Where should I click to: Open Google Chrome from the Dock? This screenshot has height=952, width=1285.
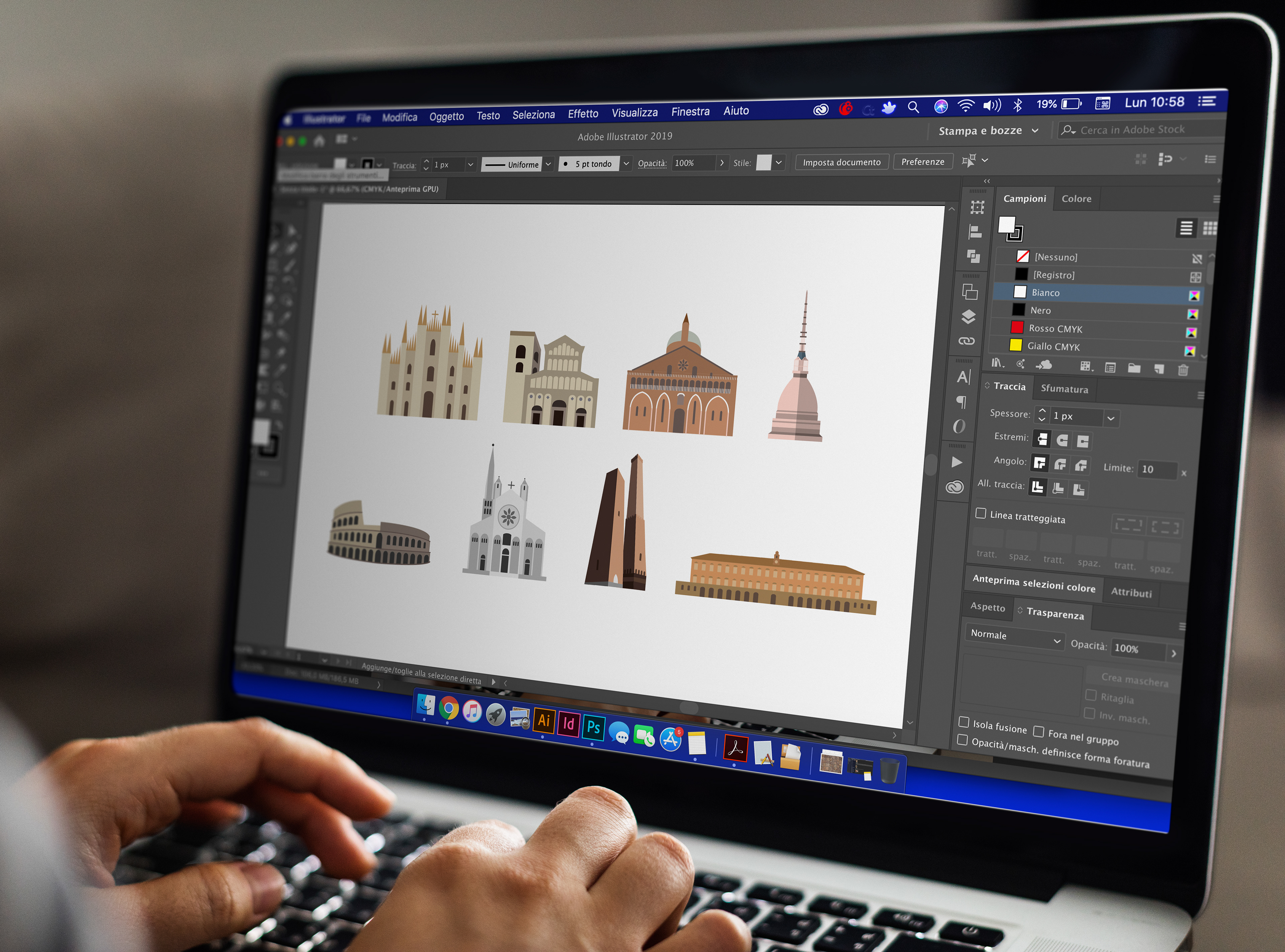[x=448, y=708]
